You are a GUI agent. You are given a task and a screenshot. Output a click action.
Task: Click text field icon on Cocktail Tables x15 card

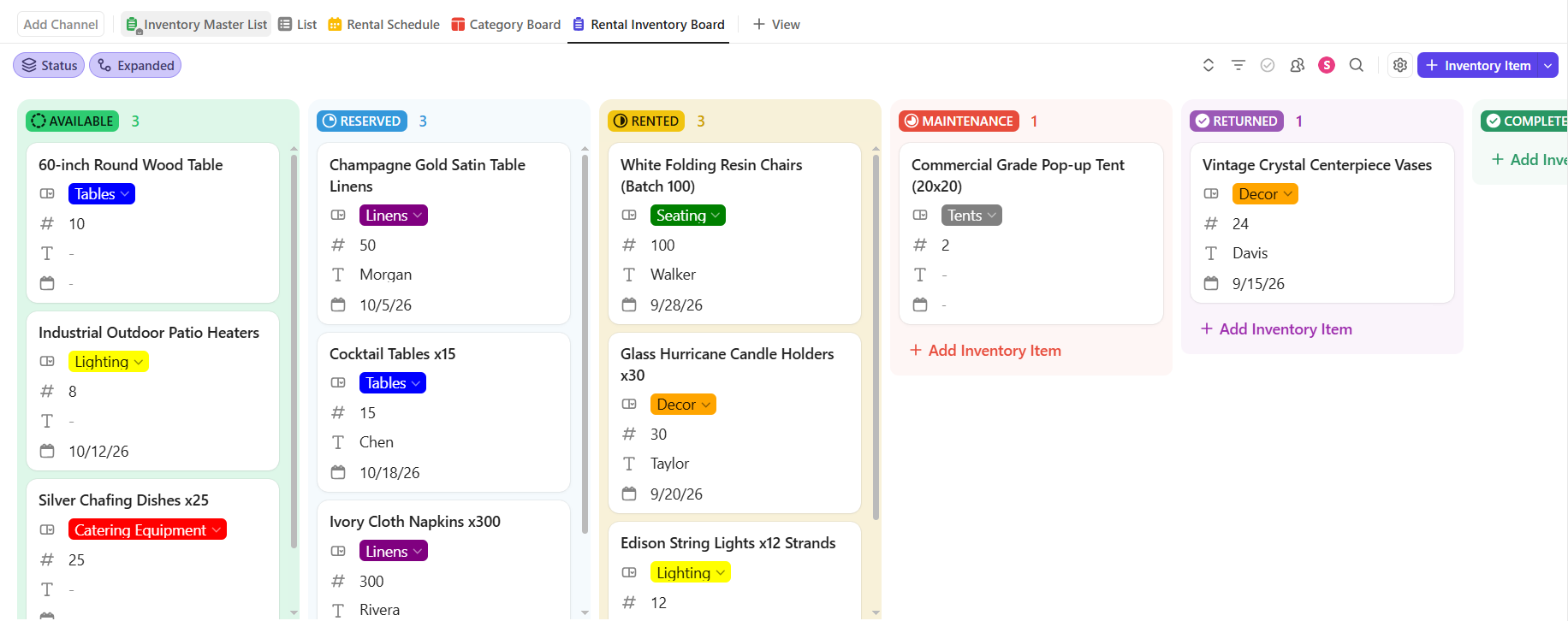pos(338,442)
